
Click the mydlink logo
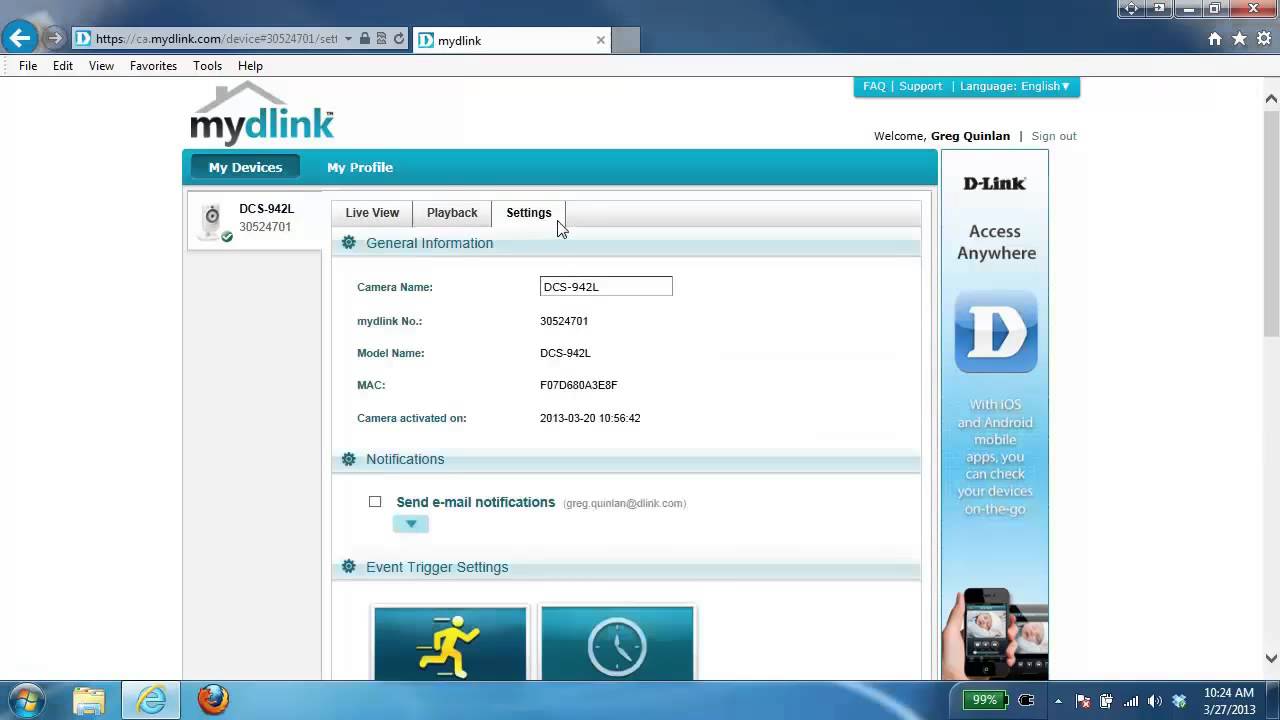tap(262, 113)
